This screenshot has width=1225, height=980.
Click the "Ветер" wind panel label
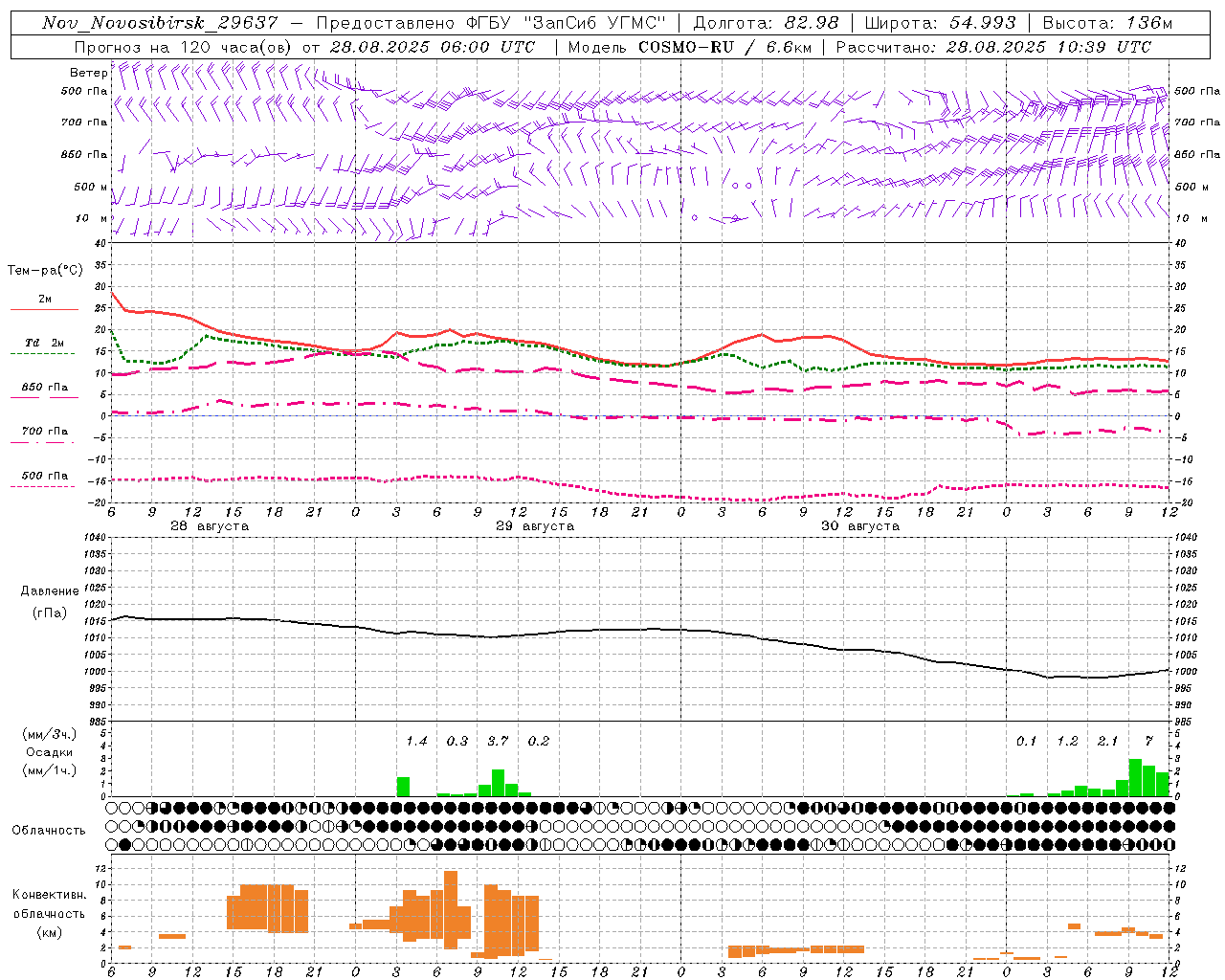pos(89,73)
